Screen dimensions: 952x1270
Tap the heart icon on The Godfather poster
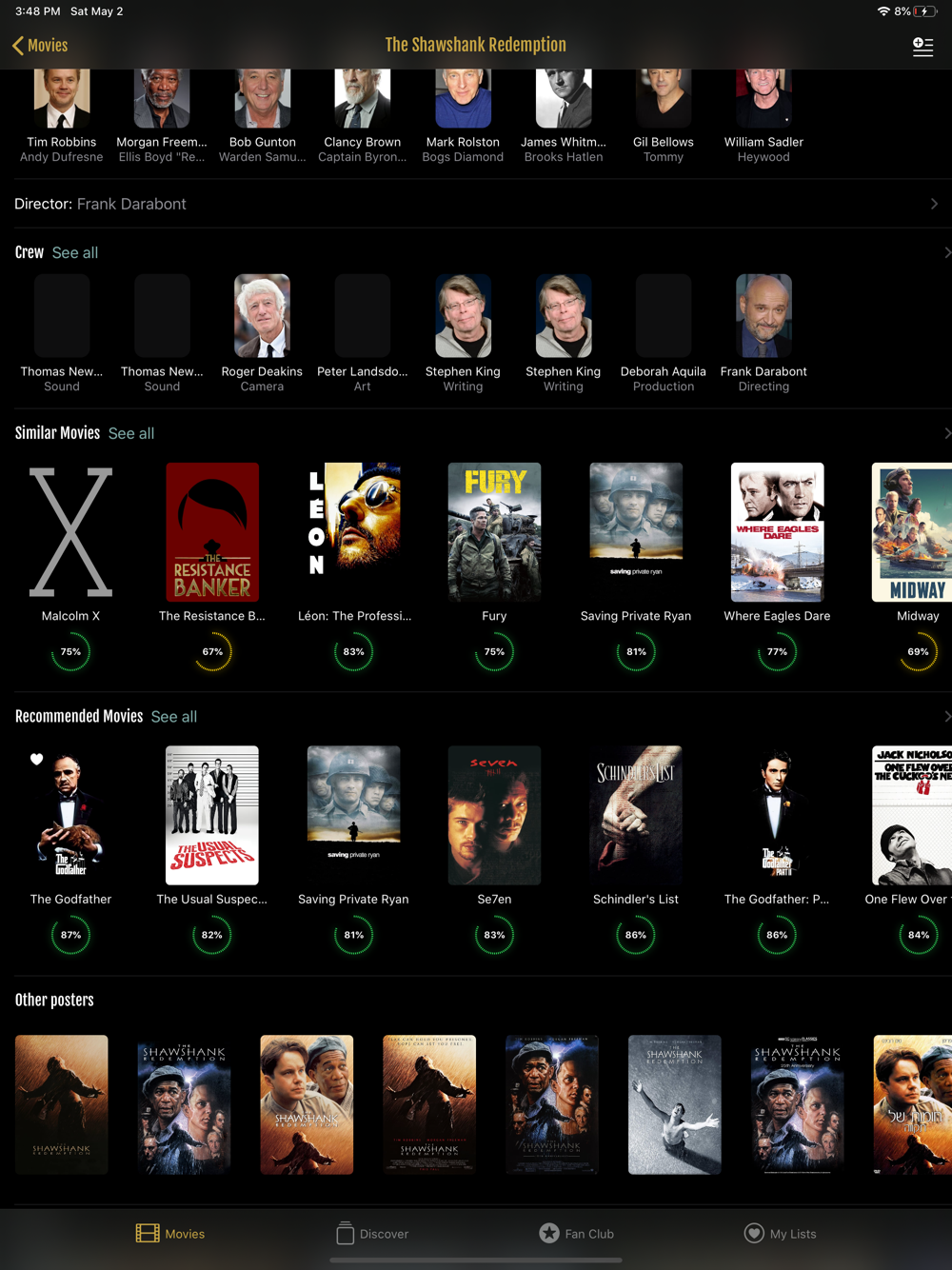(x=36, y=759)
